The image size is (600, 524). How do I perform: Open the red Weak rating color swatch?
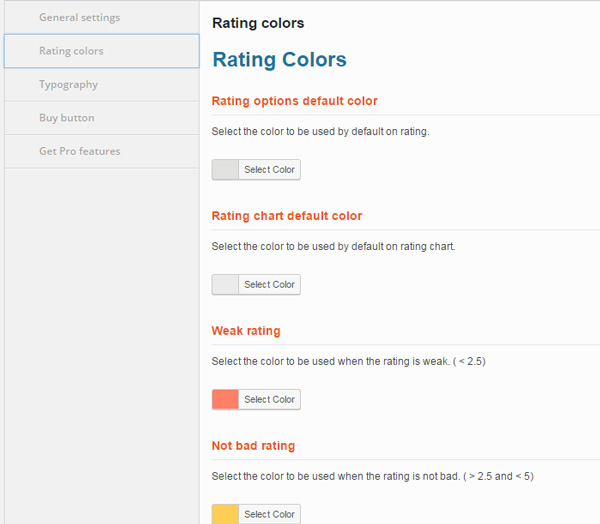click(226, 400)
